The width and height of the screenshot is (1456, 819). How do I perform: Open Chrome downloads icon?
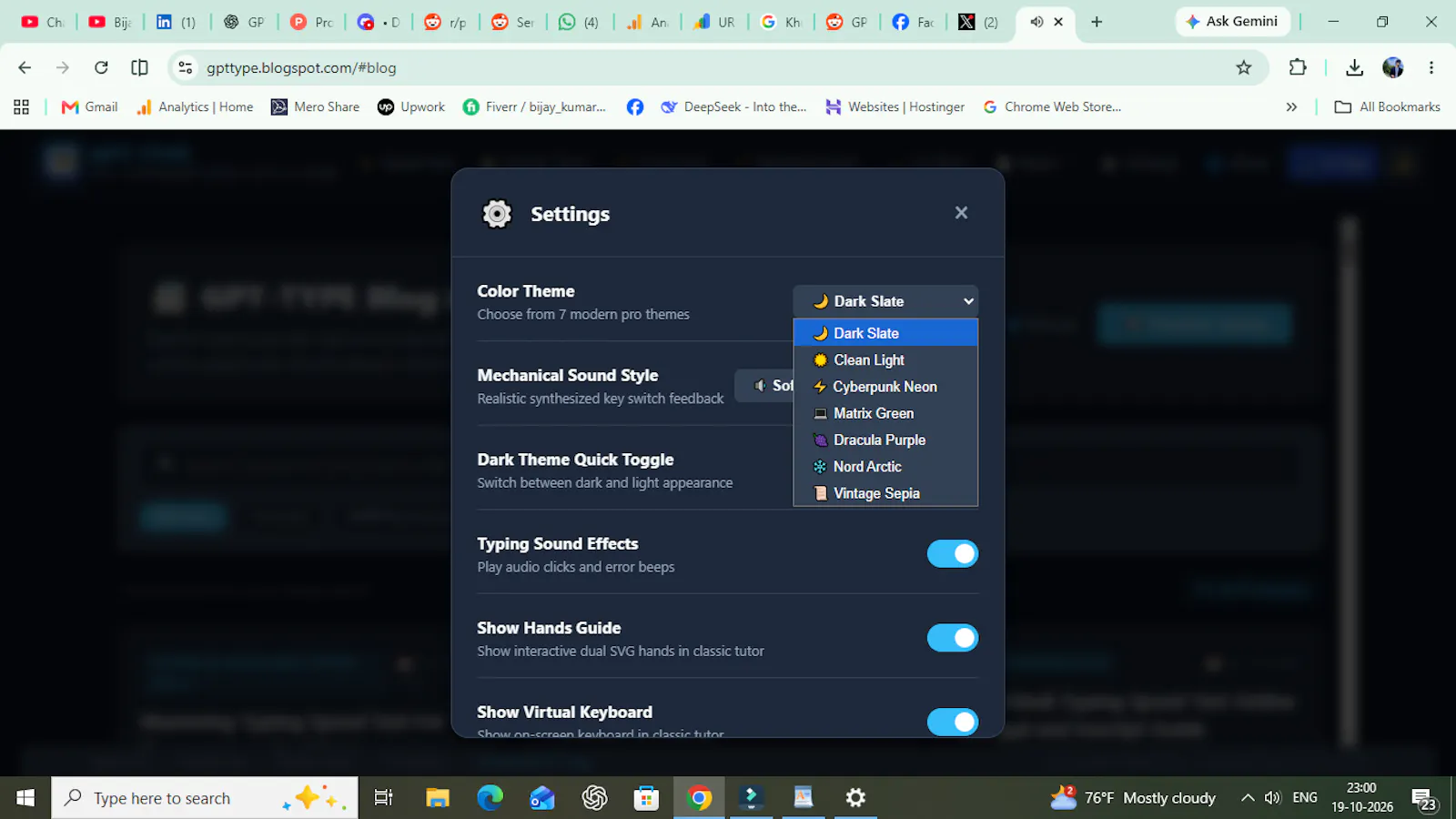(x=1354, y=67)
